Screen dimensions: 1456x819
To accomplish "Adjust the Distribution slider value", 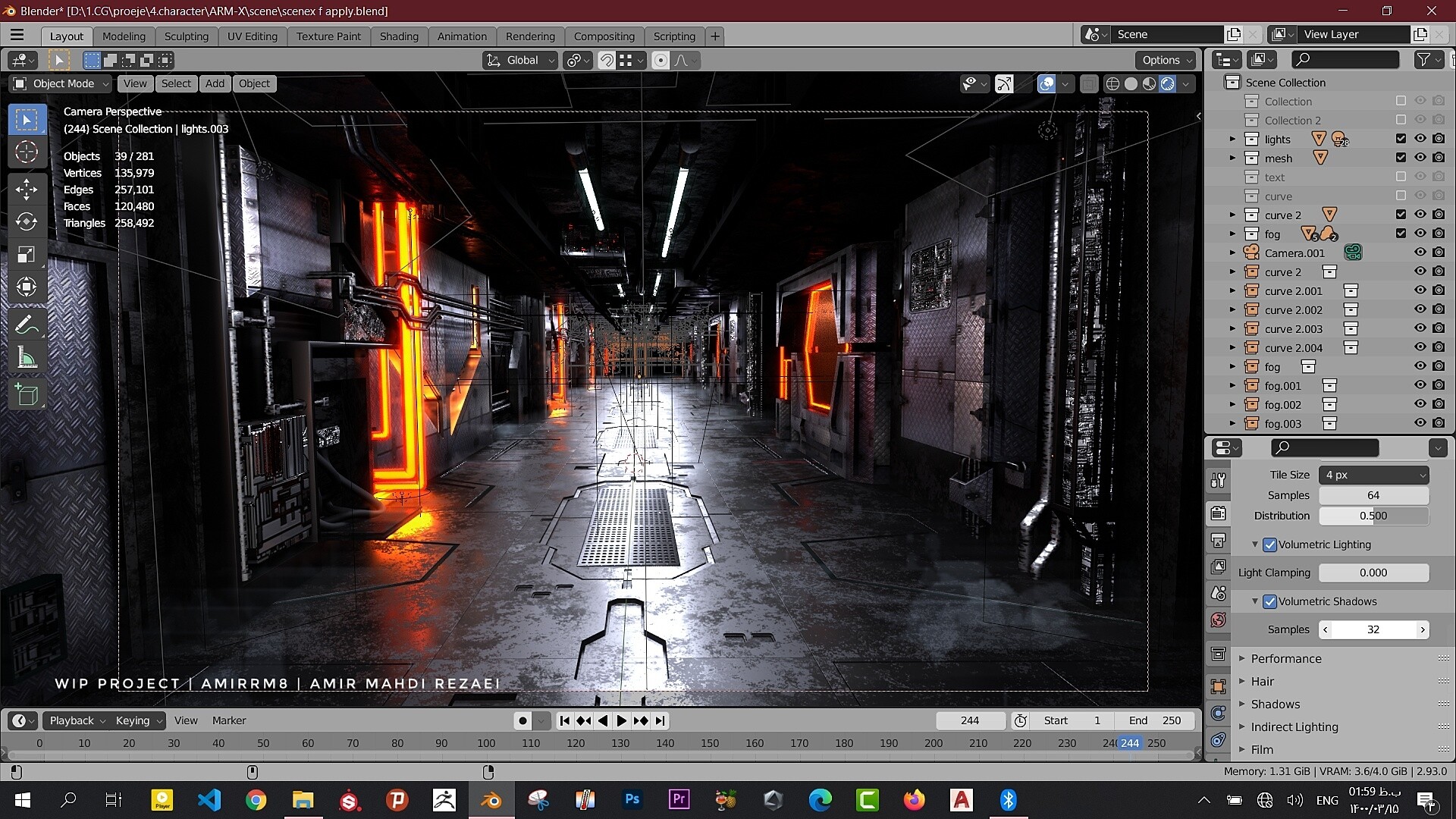I will [1373, 516].
